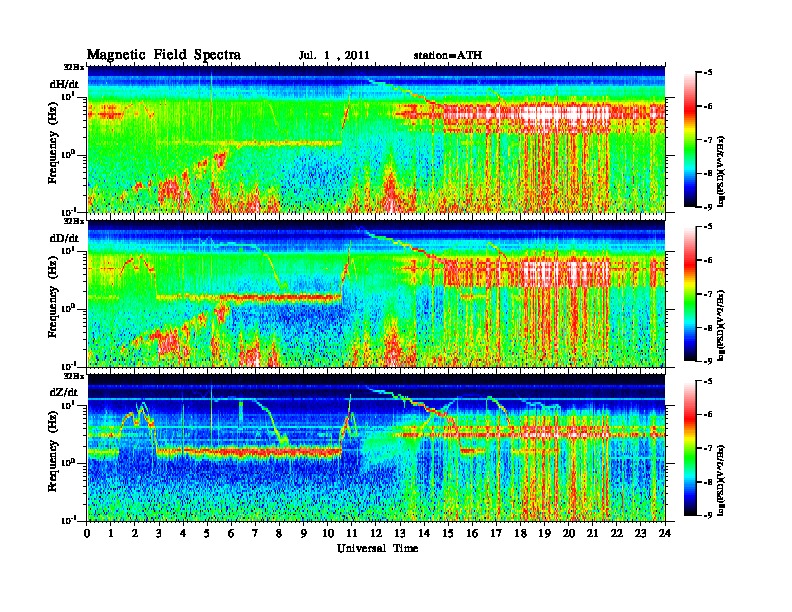792x612 pixels.
Task: Click hour 7 tick label on time axis
Action: pyautogui.click(x=256, y=533)
